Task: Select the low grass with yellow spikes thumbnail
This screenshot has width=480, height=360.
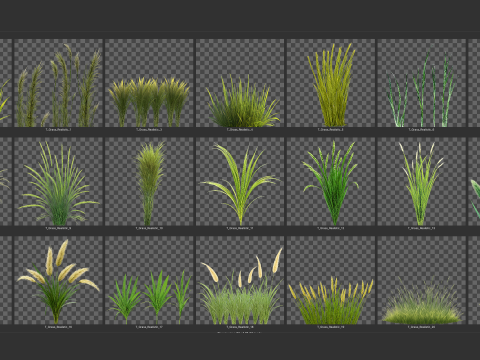Action: pyautogui.click(x=331, y=280)
